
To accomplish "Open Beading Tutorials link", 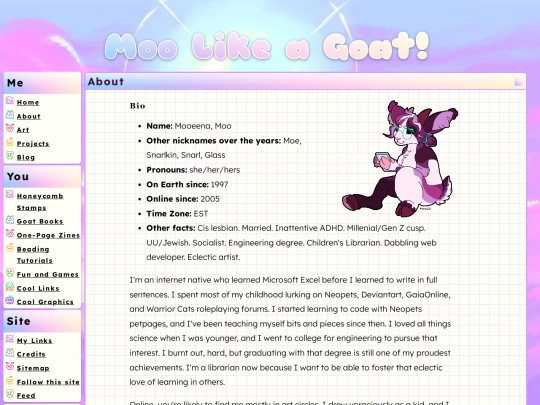I will click(x=34, y=255).
